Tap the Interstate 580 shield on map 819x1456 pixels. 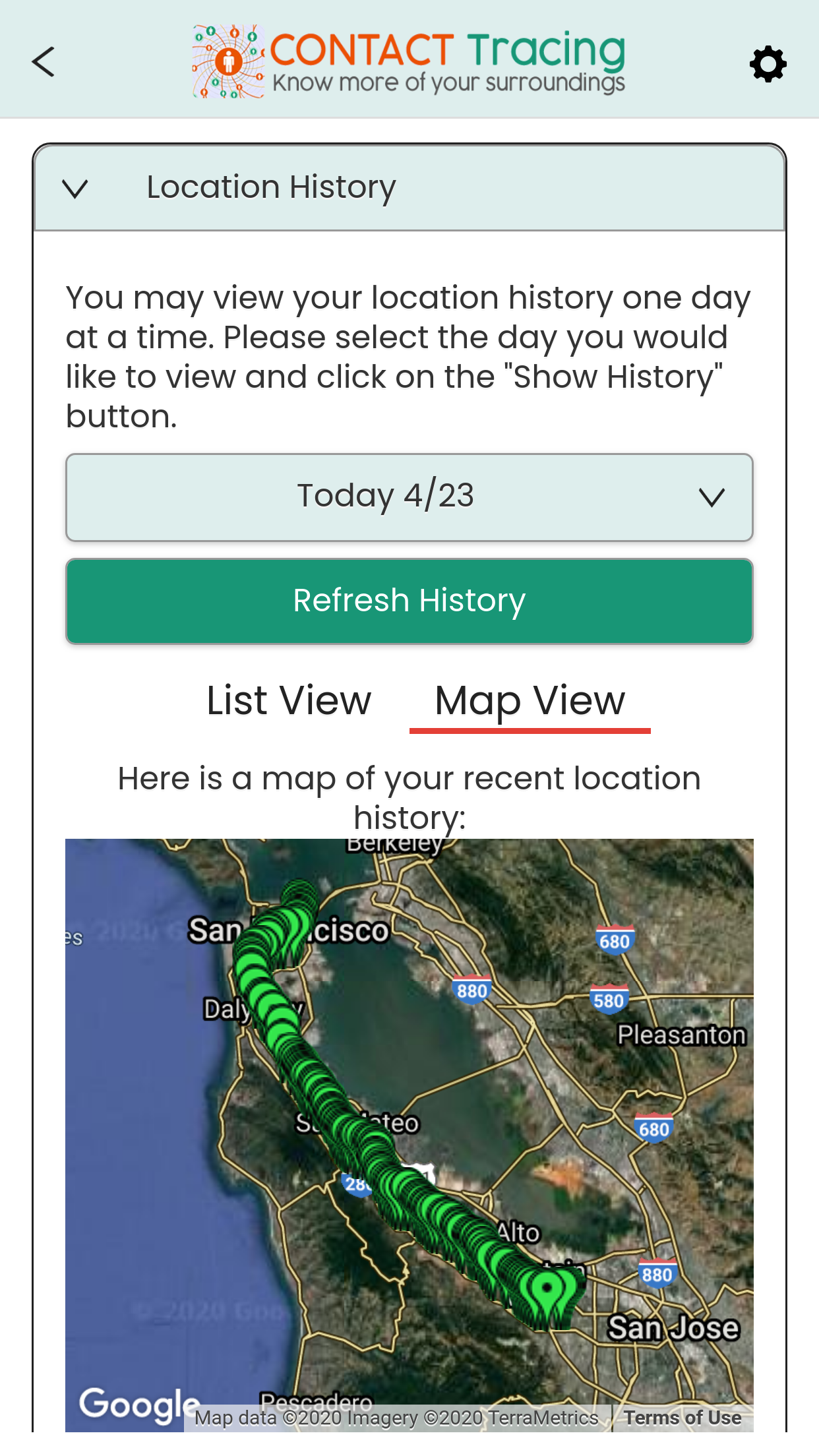[x=608, y=1000]
